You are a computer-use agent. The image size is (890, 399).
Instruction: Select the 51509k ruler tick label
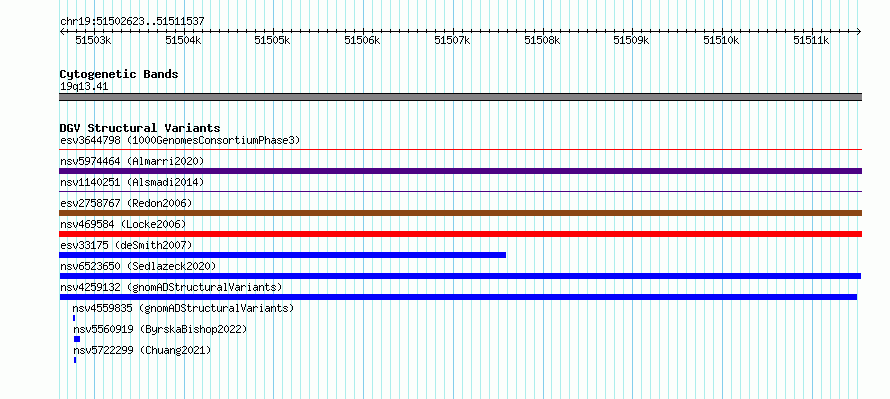pos(632,41)
